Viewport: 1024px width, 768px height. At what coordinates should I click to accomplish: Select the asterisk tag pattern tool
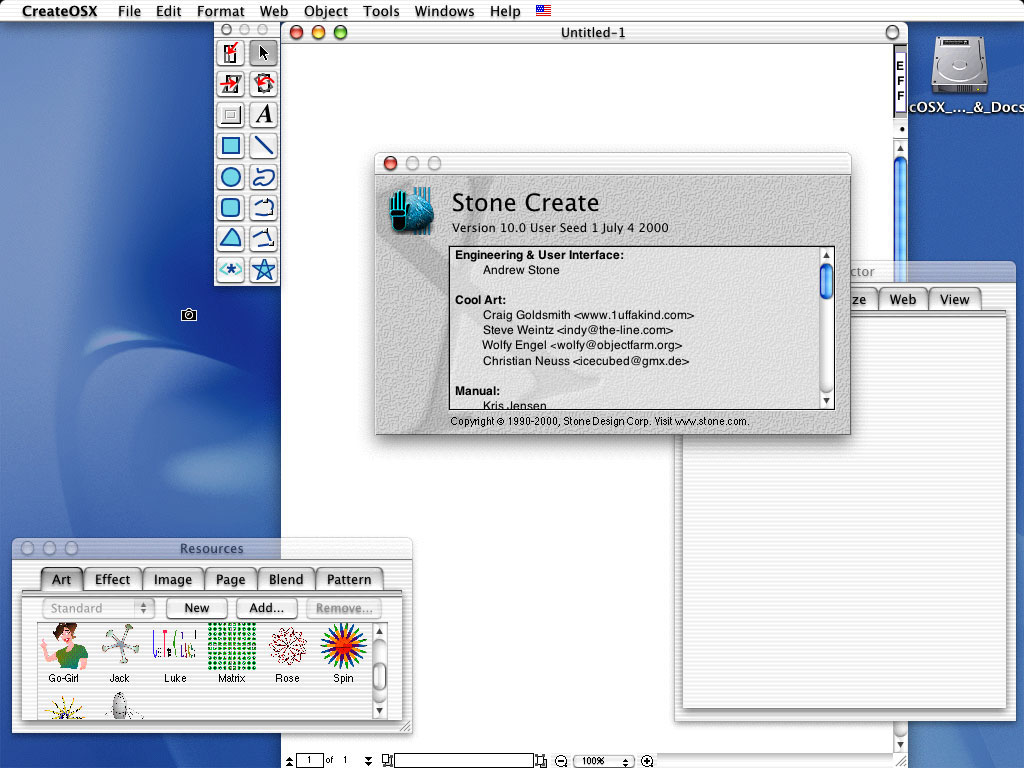click(x=231, y=269)
